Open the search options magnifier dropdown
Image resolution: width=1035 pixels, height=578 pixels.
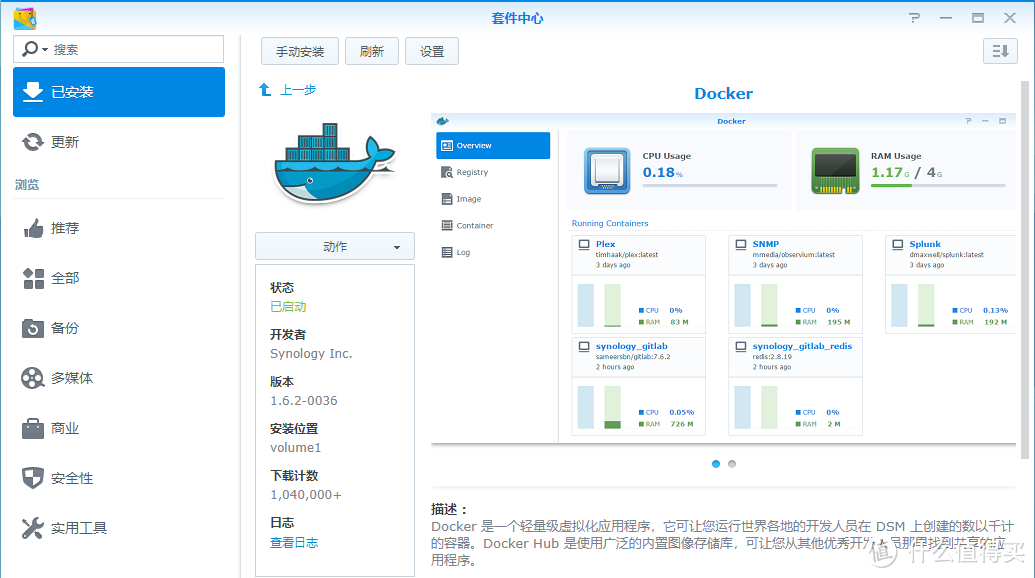pos(34,49)
